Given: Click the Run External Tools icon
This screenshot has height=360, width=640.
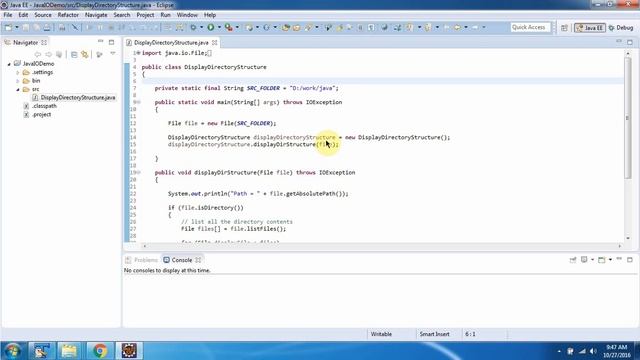Looking at the screenshot, I should coord(229,27).
